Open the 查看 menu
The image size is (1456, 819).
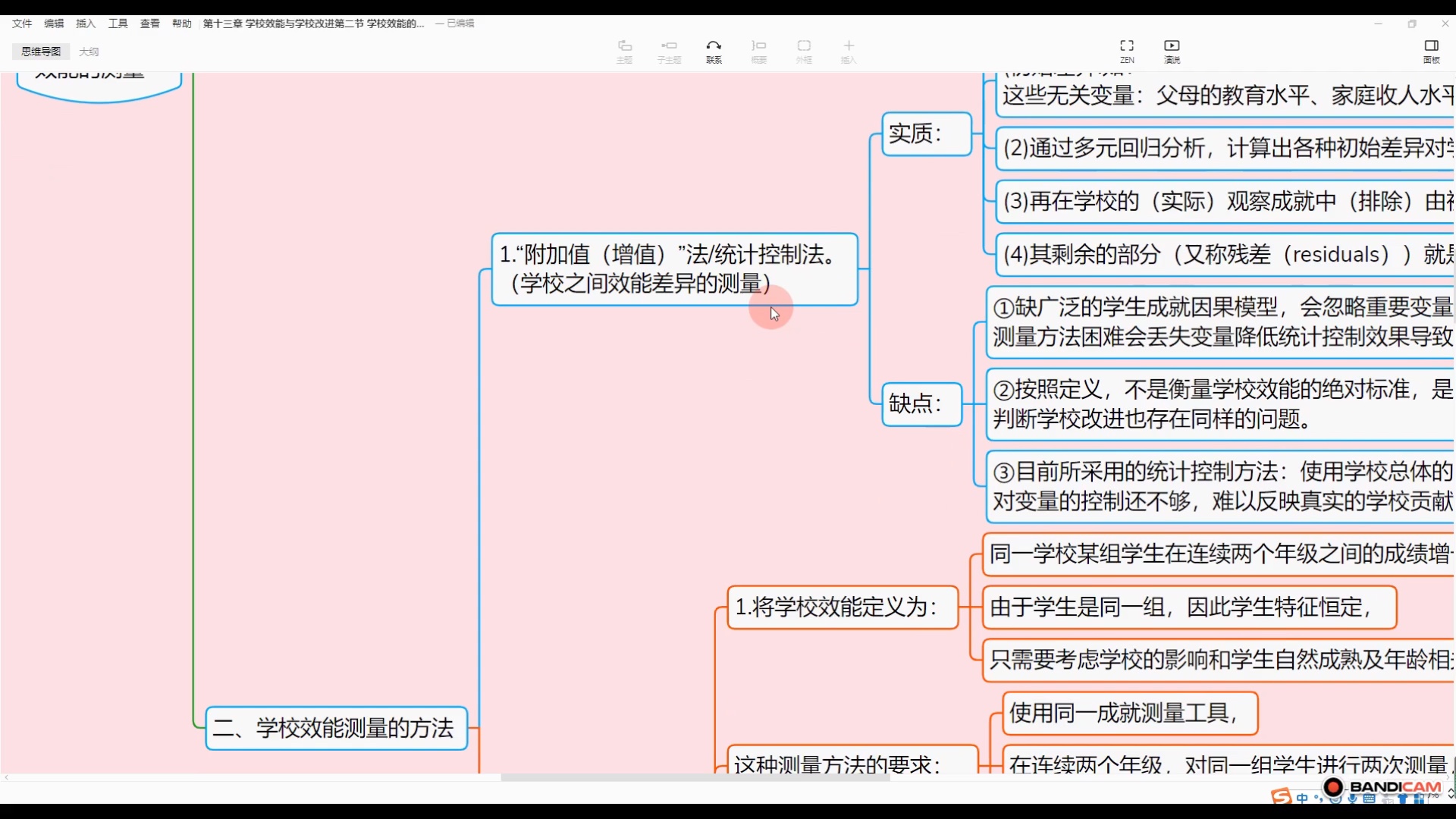(150, 24)
